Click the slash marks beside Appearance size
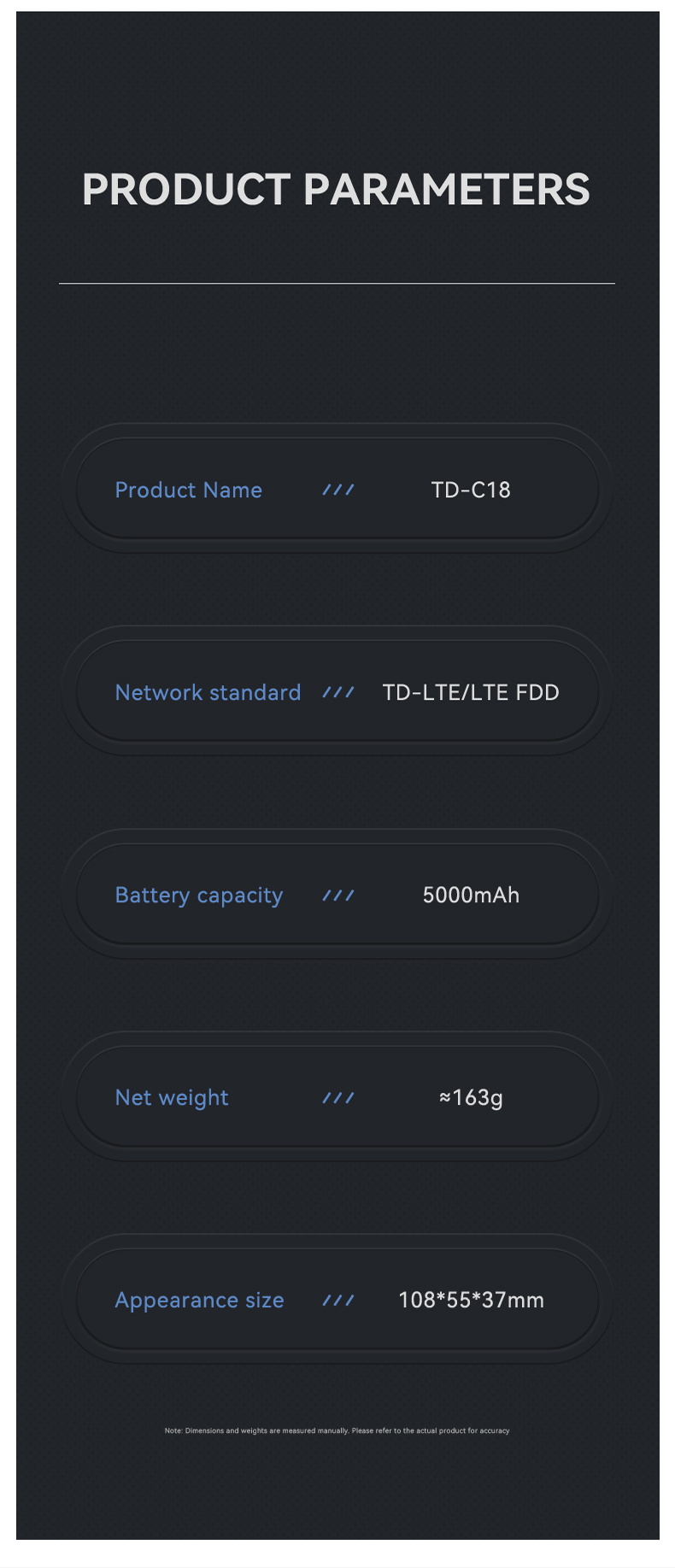 pyautogui.click(x=338, y=1301)
